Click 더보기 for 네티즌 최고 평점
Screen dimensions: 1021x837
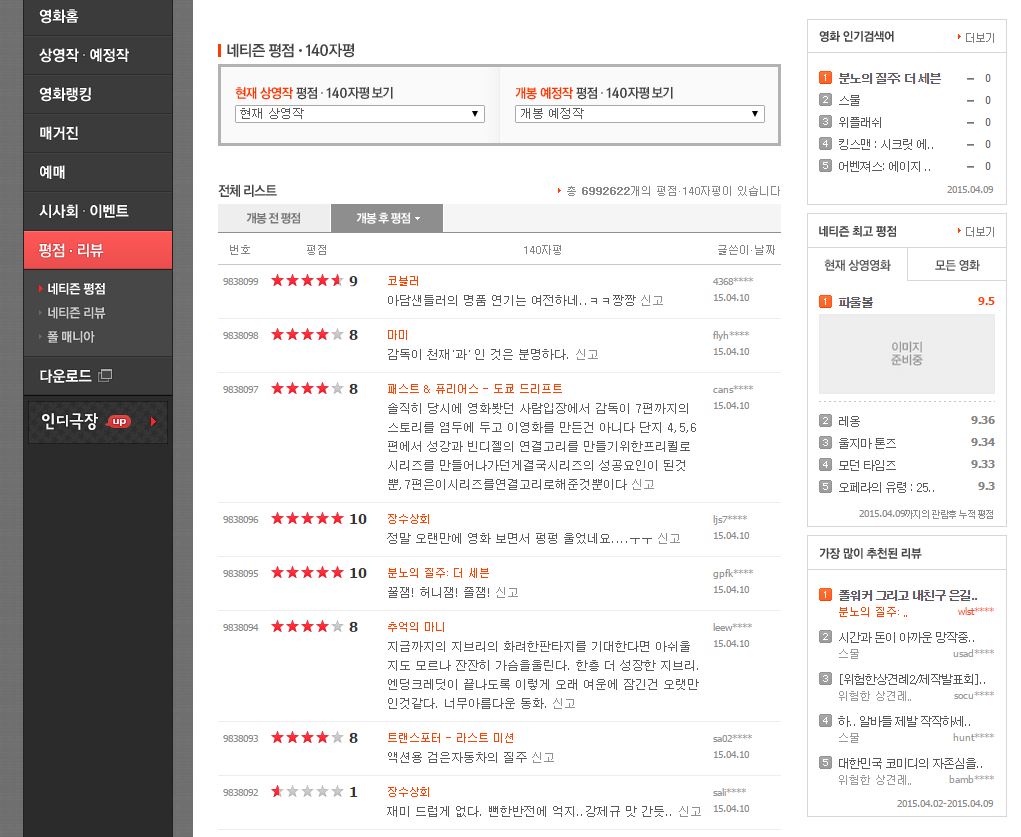pos(977,232)
